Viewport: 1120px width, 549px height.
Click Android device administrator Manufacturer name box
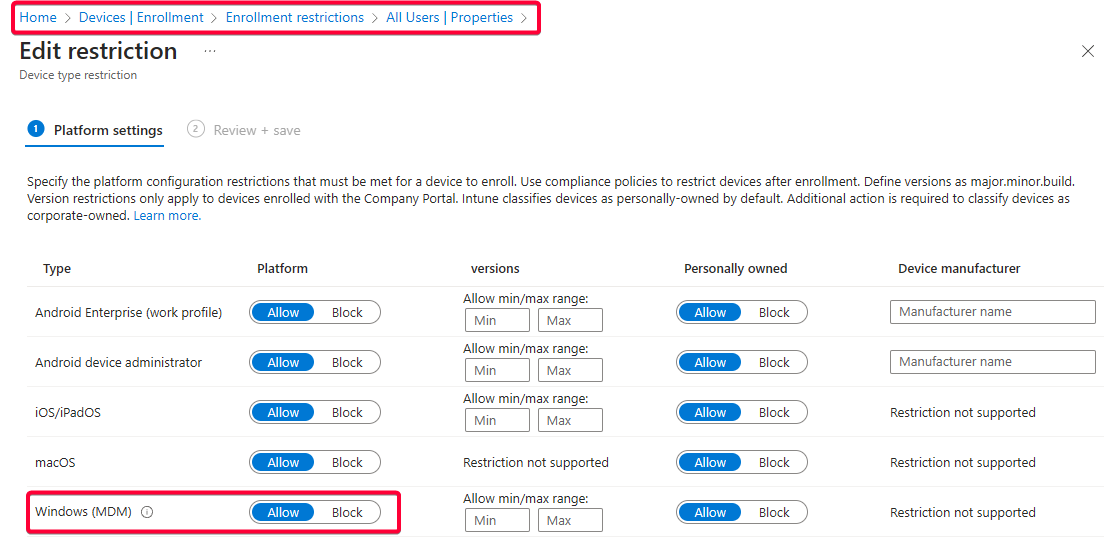tap(992, 362)
